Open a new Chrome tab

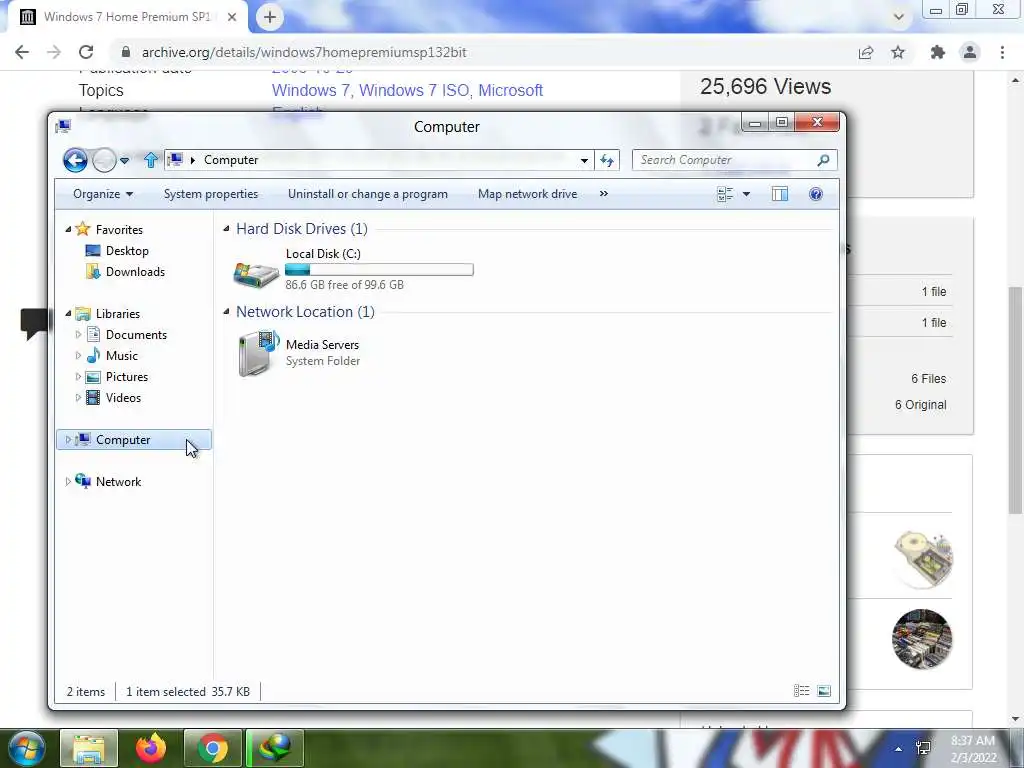pyautogui.click(x=270, y=17)
